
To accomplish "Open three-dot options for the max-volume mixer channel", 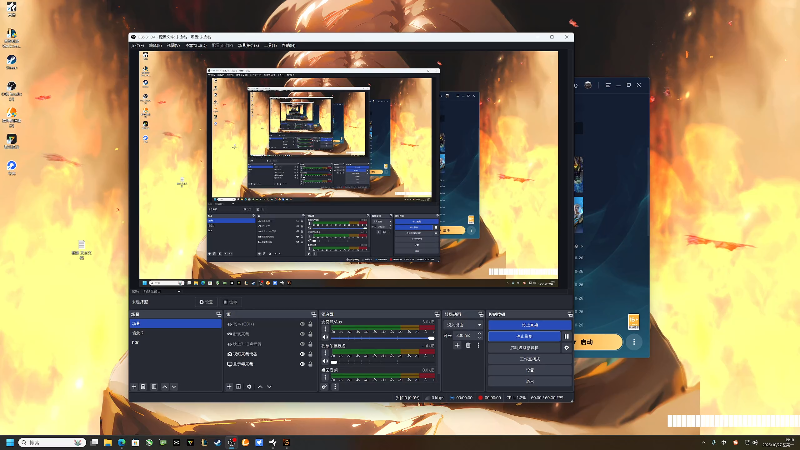I will coord(325,329).
